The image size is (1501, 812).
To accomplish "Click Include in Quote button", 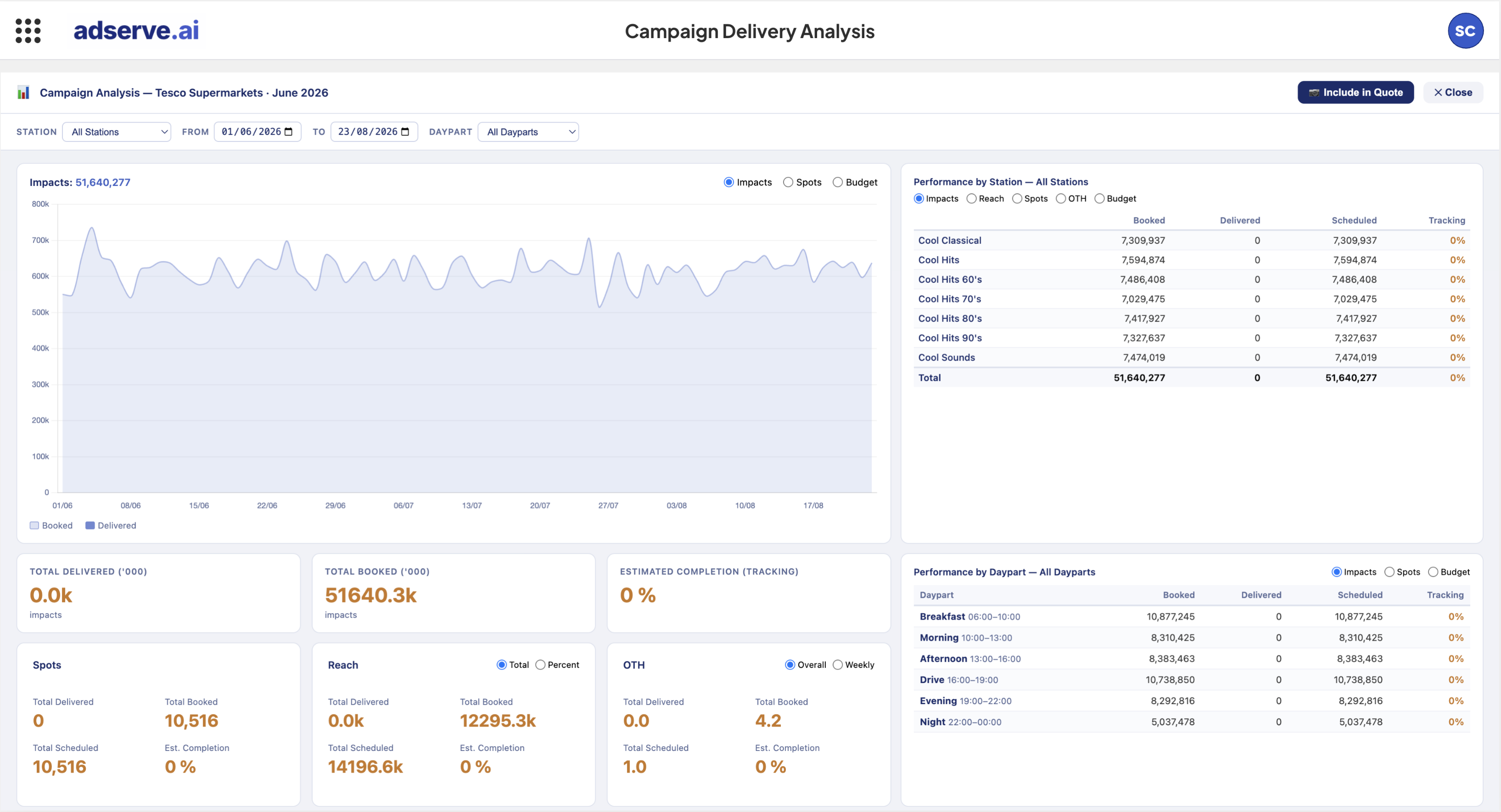I will coord(1355,93).
